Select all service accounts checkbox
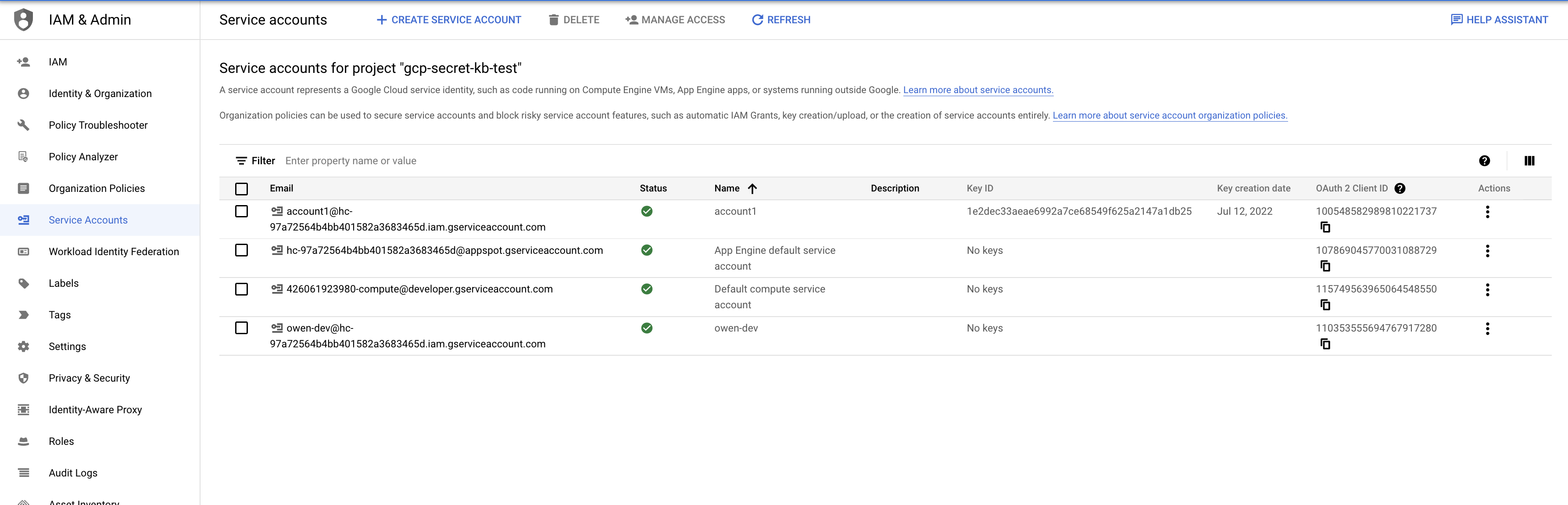1568x505 pixels. point(242,189)
